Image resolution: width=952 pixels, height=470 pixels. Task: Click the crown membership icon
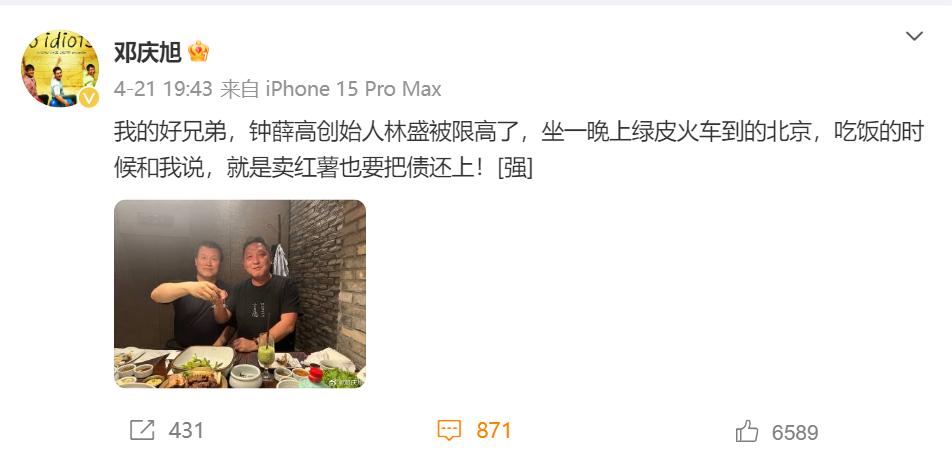pos(199,52)
